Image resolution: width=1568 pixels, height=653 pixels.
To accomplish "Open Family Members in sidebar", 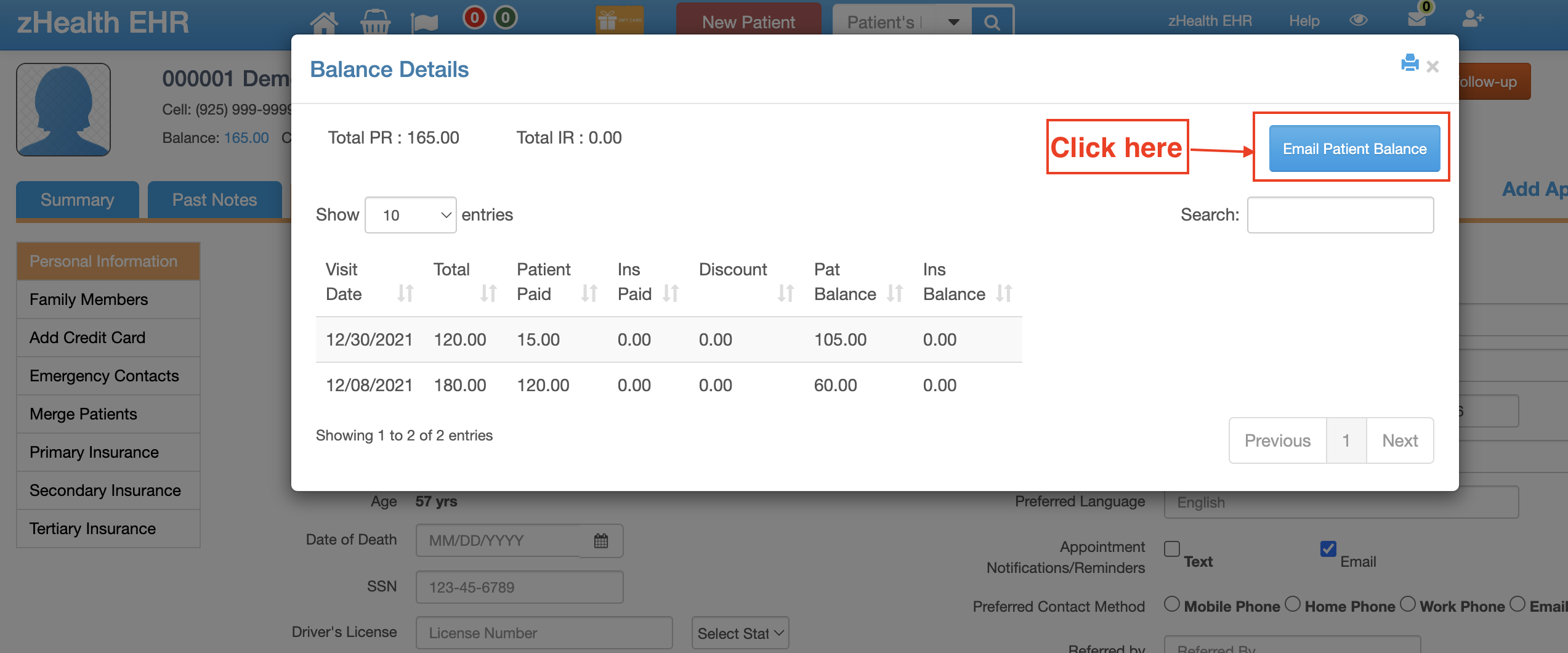I will point(89,299).
